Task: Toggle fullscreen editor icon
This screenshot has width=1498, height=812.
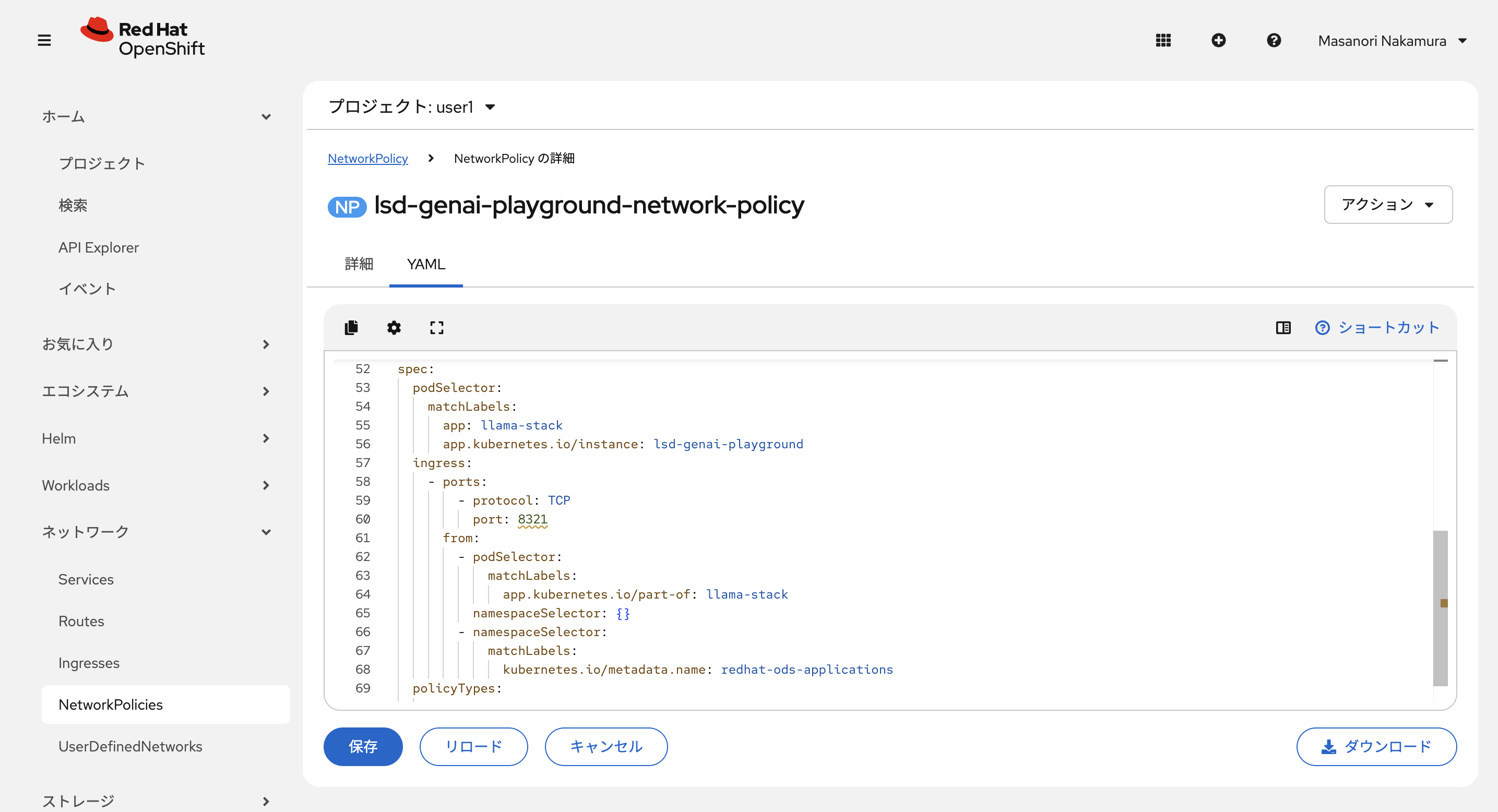Action: tap(437, 328)
